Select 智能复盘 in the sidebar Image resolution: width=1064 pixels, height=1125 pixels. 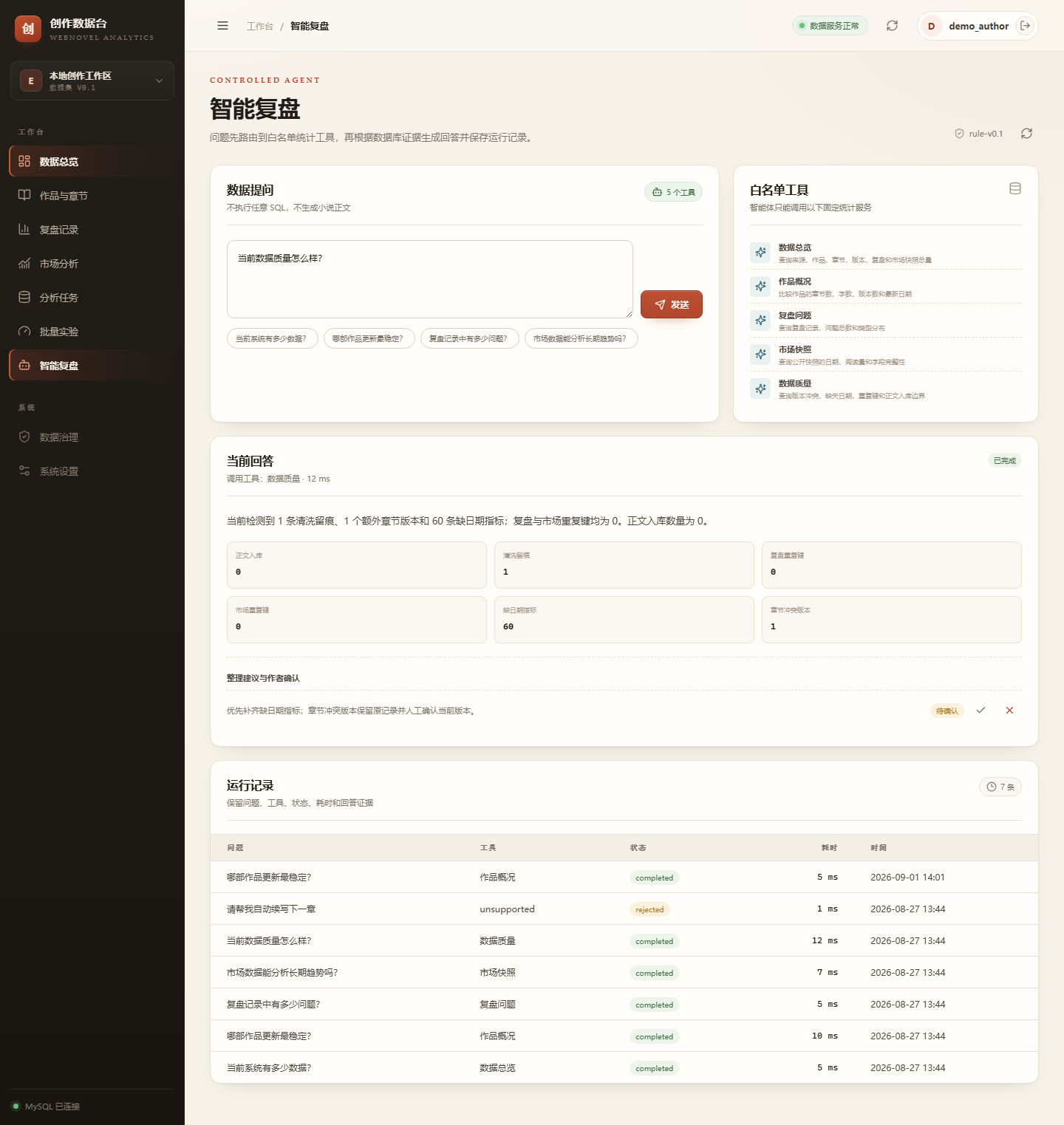pos(92,366)
